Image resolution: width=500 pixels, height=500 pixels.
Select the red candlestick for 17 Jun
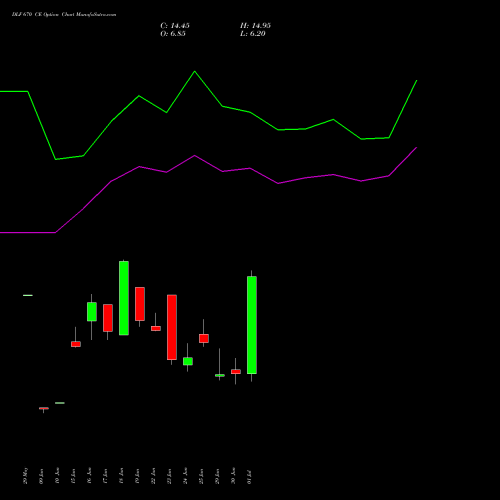108,318
